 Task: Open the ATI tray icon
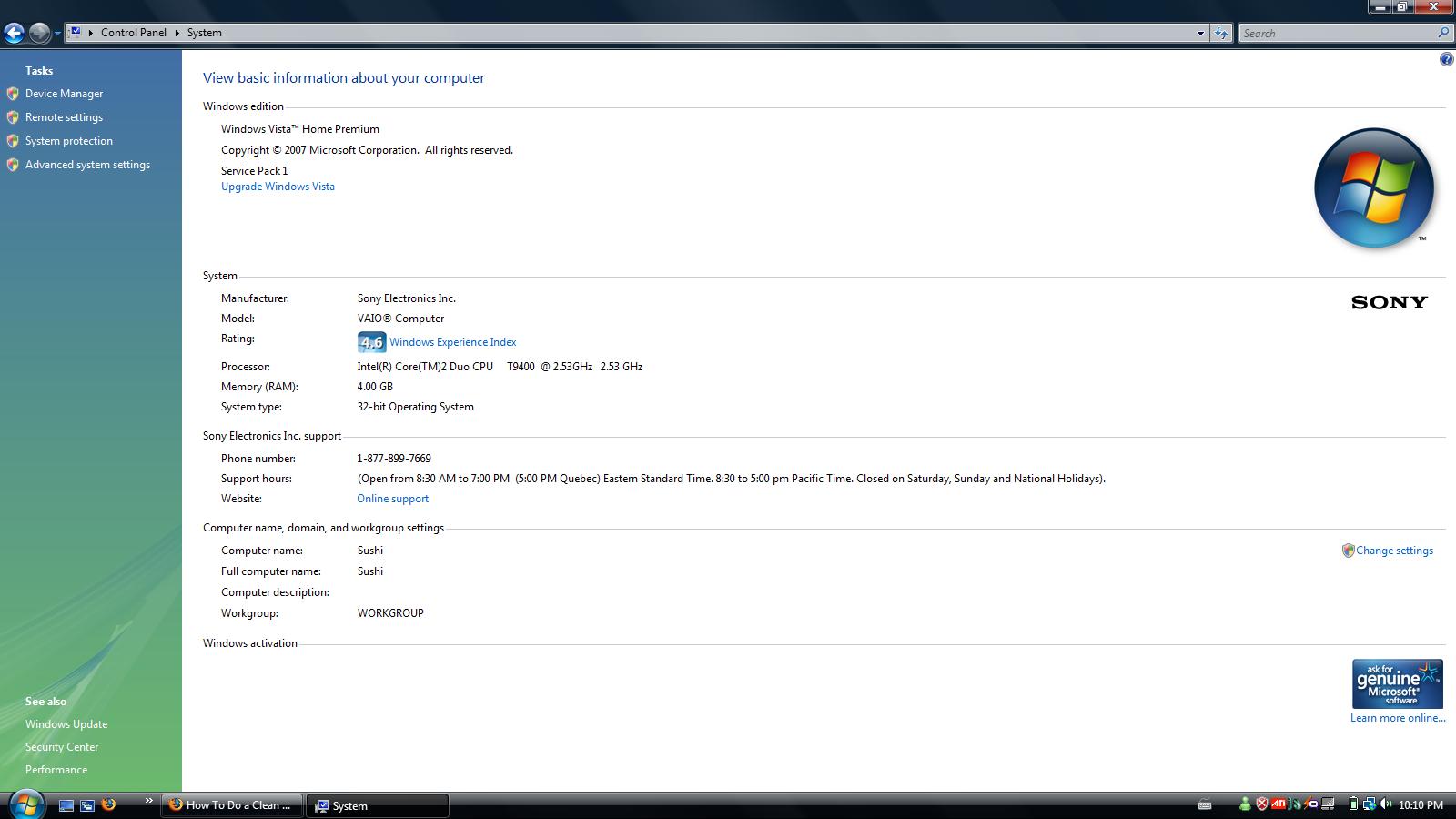(1279, 804)
